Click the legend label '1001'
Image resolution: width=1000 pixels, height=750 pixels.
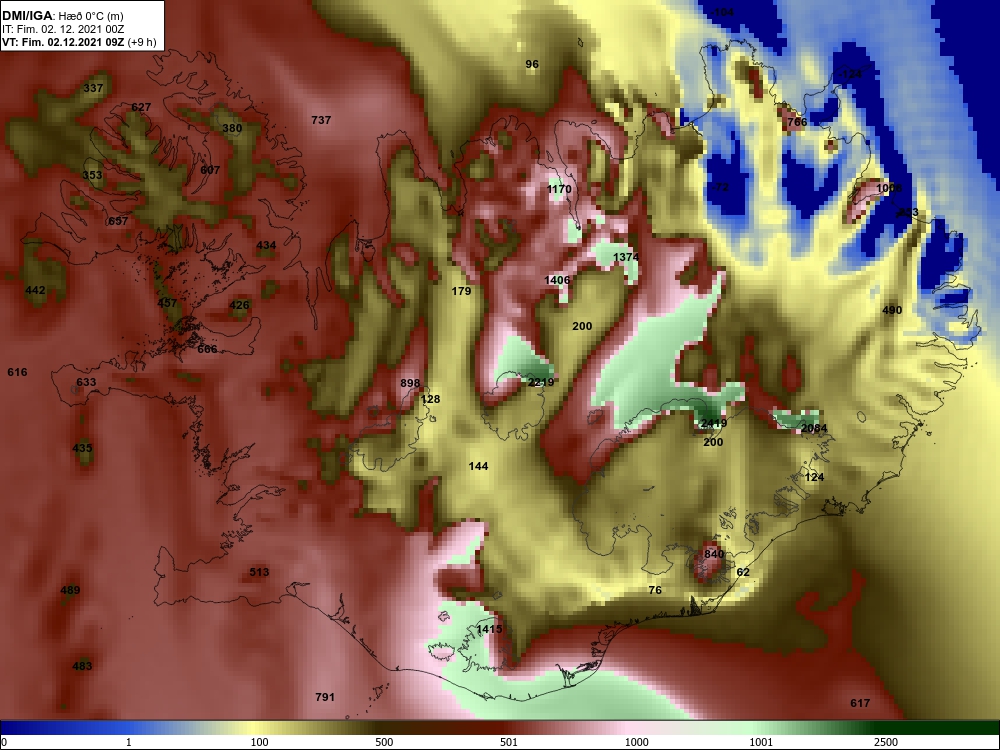coord(761,742)
